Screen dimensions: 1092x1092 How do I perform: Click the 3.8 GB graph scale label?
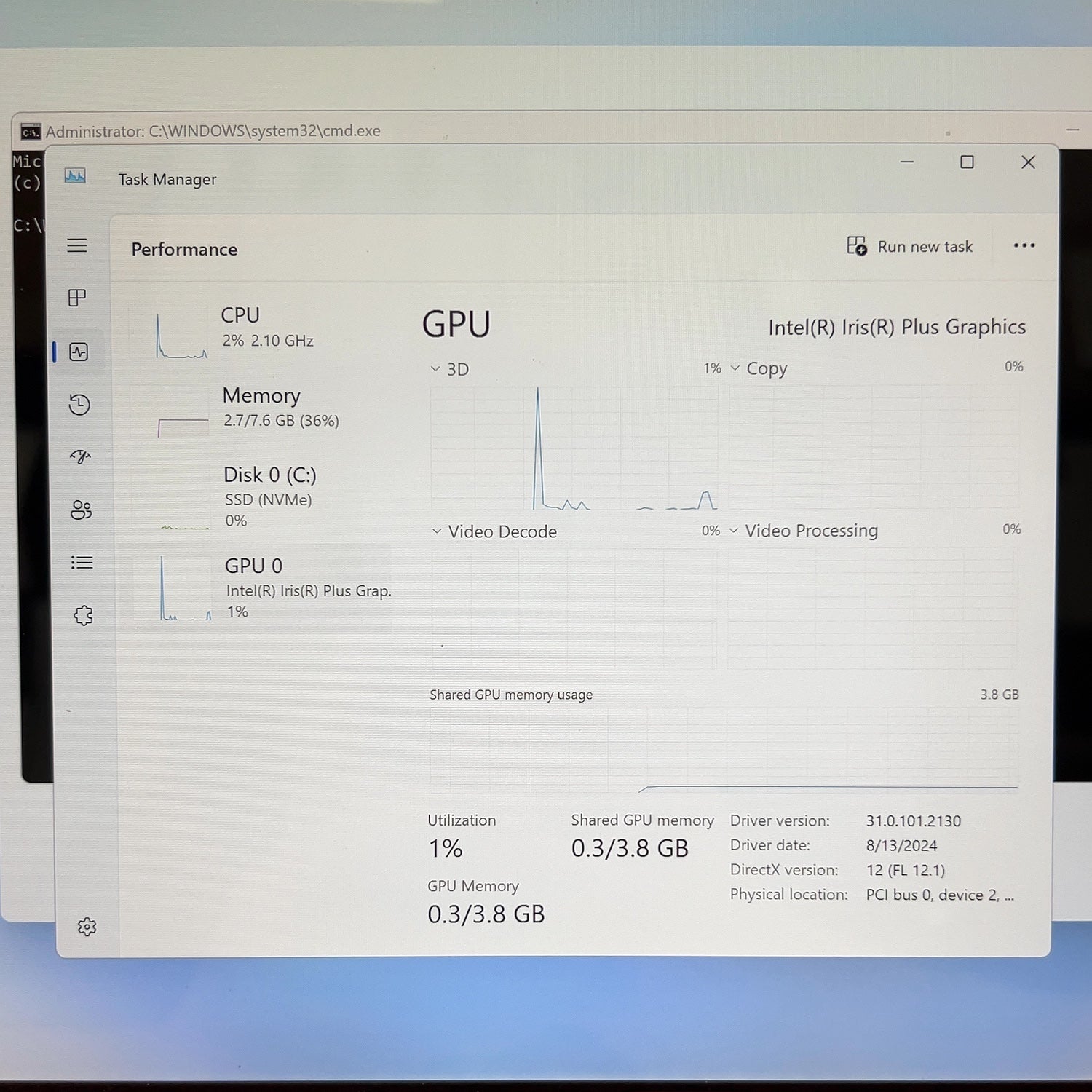[1000, 695]
